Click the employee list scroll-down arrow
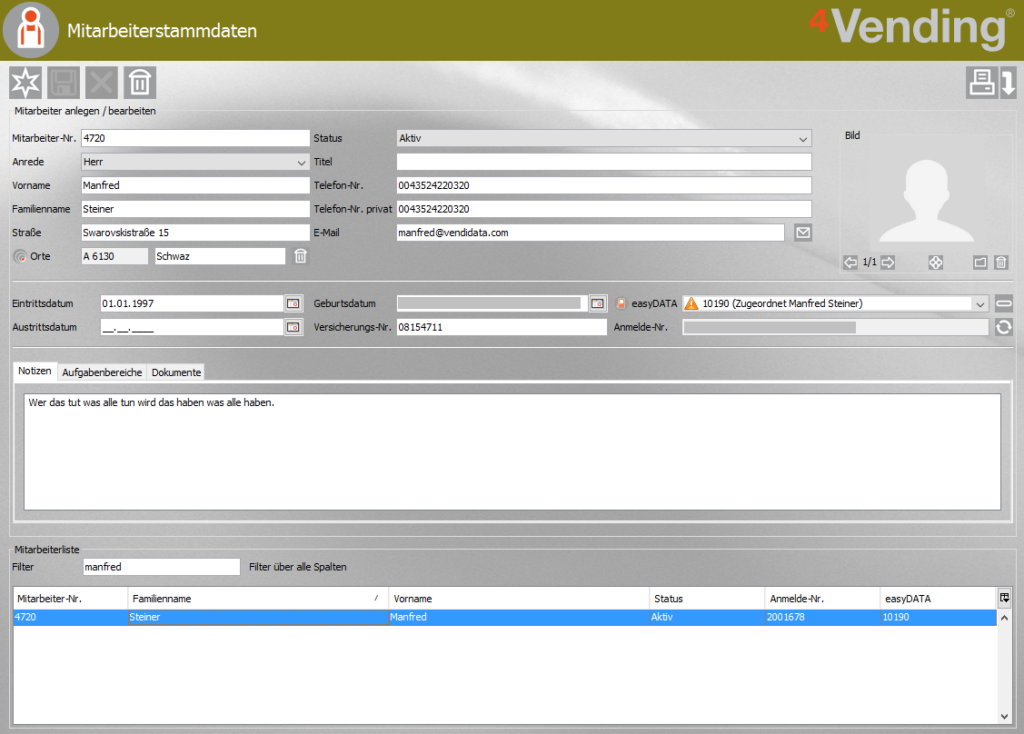The width and height of the screenshot is (1024, 734). pos(1004,716)
